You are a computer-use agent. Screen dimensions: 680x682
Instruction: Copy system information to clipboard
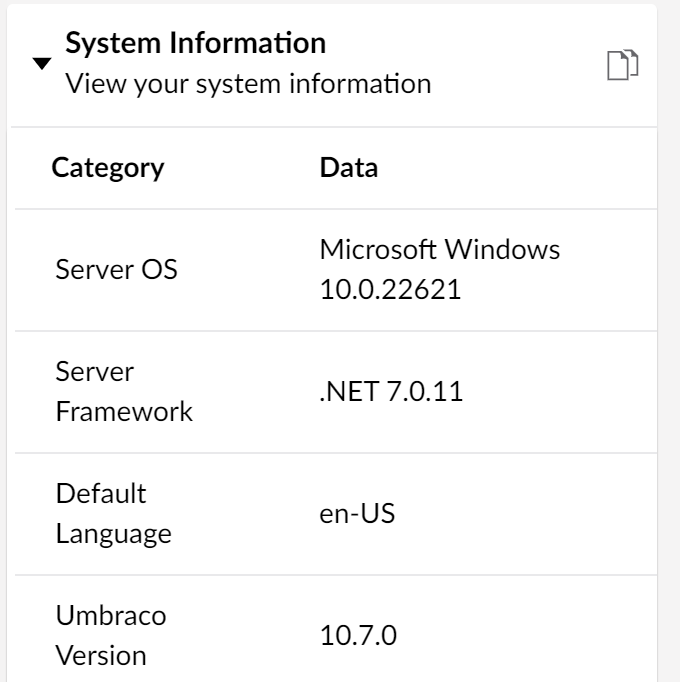[x=623, y=65]
